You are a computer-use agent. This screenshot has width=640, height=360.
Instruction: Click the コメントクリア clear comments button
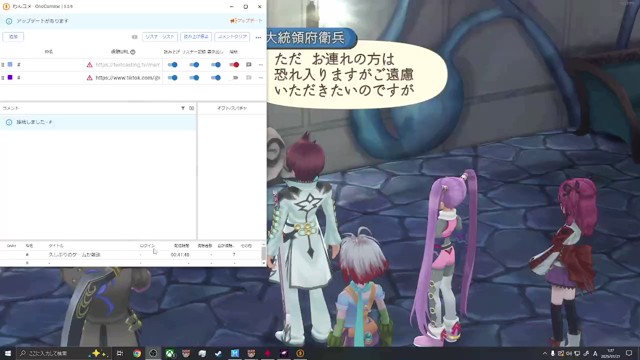tap(232, 37)
